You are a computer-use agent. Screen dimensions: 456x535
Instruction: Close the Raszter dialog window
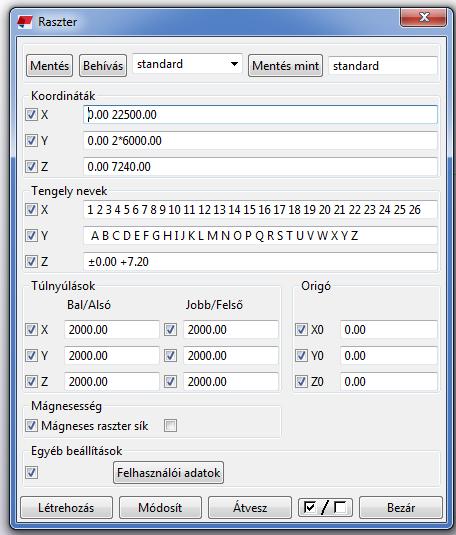tap(423, 17)
